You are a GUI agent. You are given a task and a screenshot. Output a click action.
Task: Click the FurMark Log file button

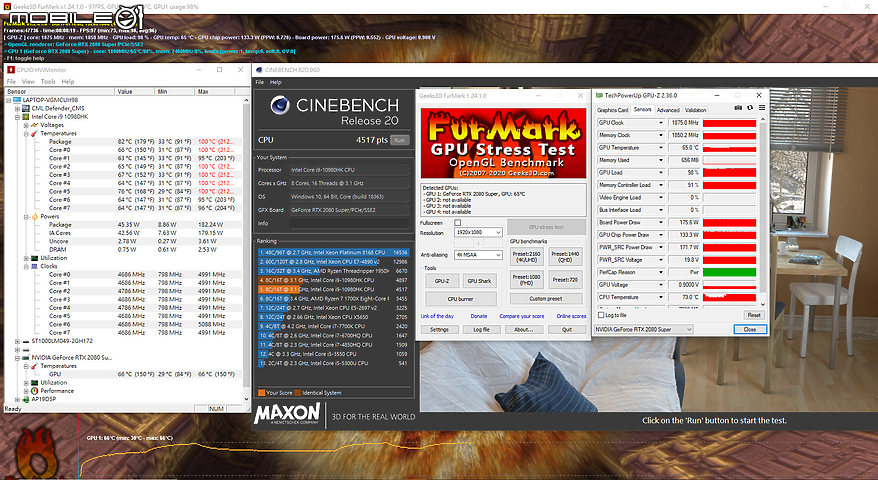[x=482, y=330]
